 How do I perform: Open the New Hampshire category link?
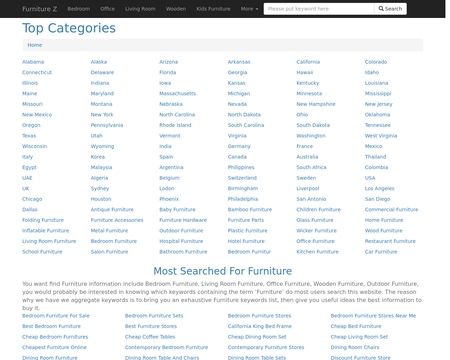[x=316, y=104]
